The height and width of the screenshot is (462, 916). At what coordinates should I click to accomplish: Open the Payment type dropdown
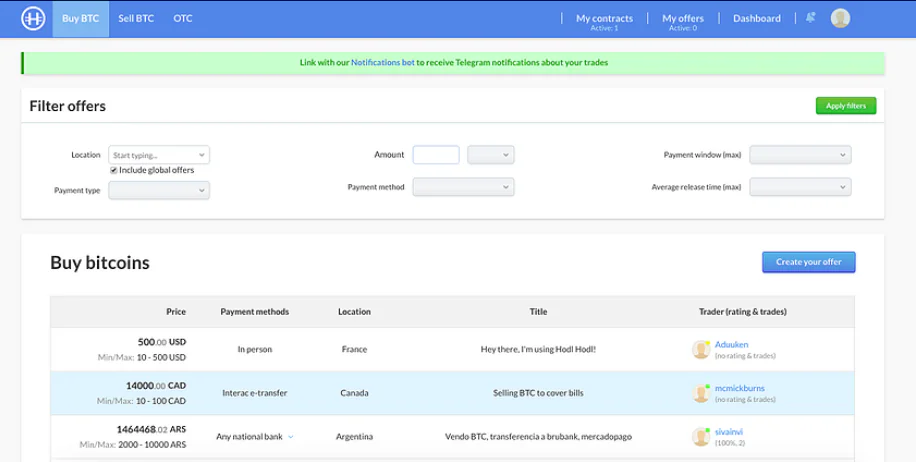click(x=159, y=190)
